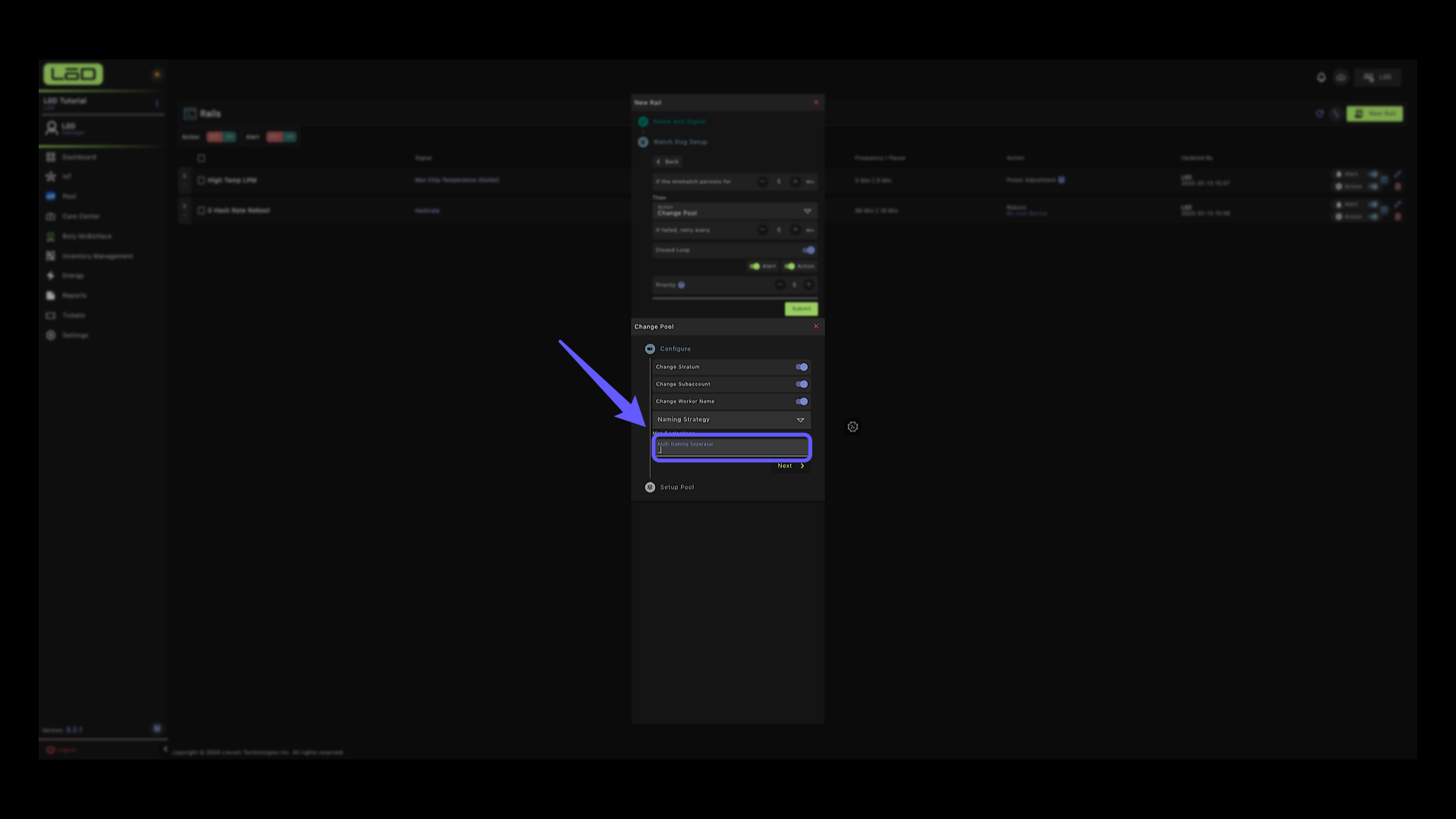Image resolution: width=1456 pixels, height=819 pixels.
Task: Check the 0 Hash Rate Reboot checkbox
Action: 201,211
